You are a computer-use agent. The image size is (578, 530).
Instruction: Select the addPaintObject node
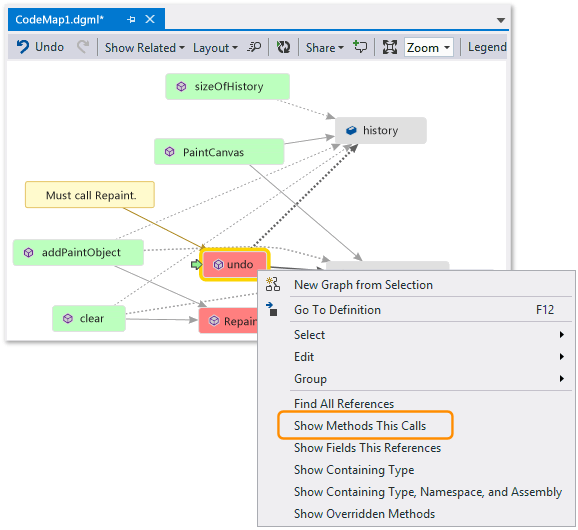click(x=78, y=252)
